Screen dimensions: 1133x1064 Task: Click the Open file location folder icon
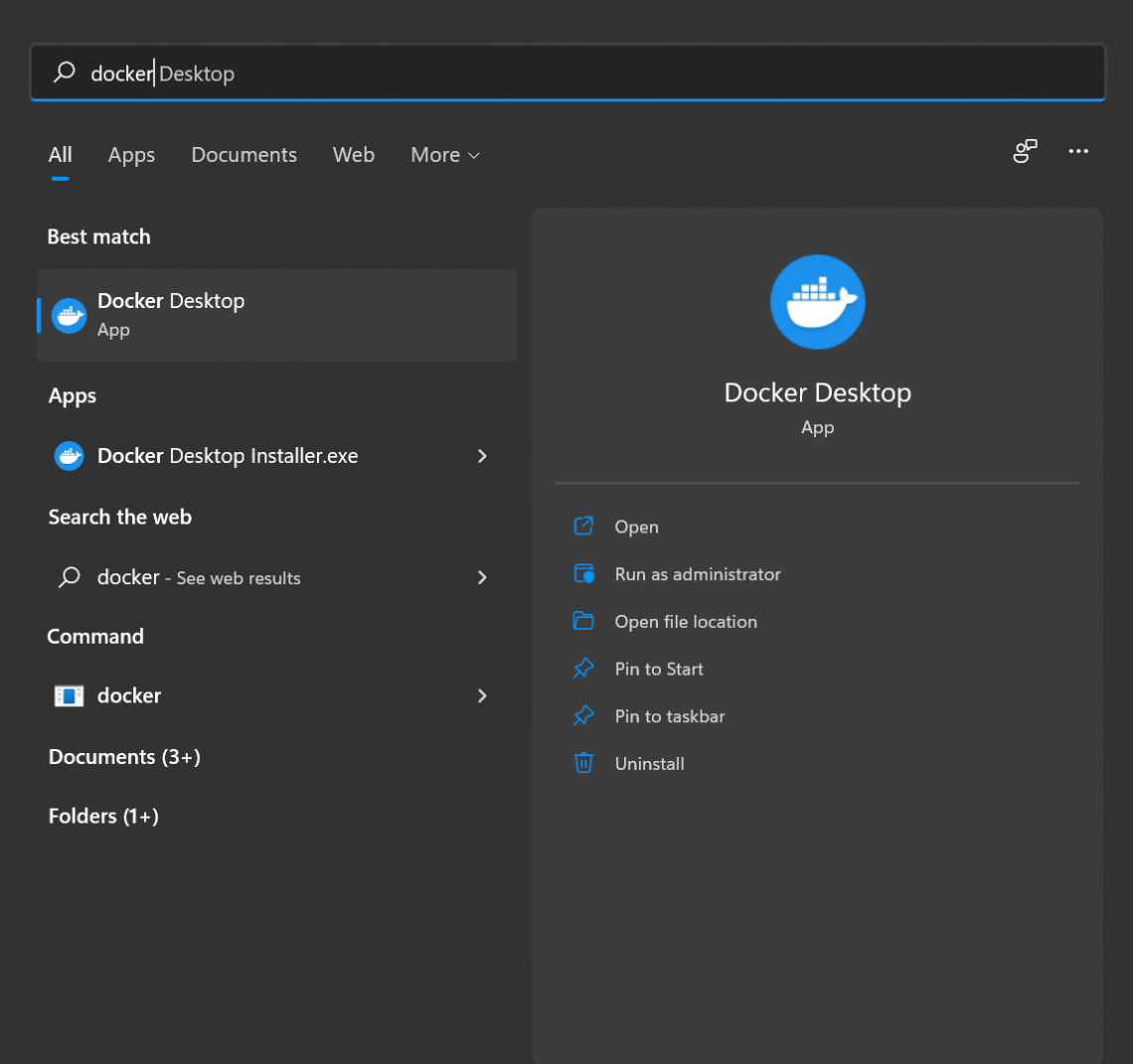pos(583,621)
